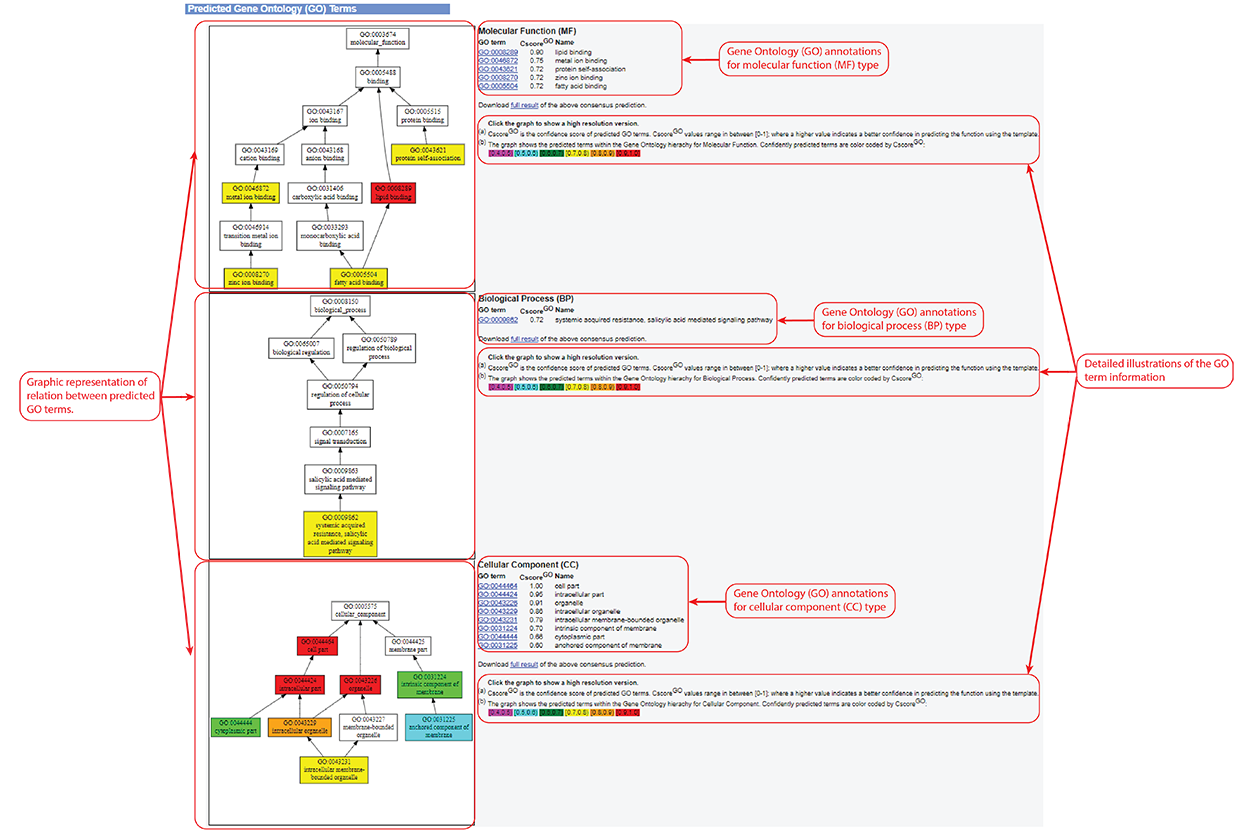Select red intracellular part graph node
Screen dimensions: 1241x836
tap(301, 685)
